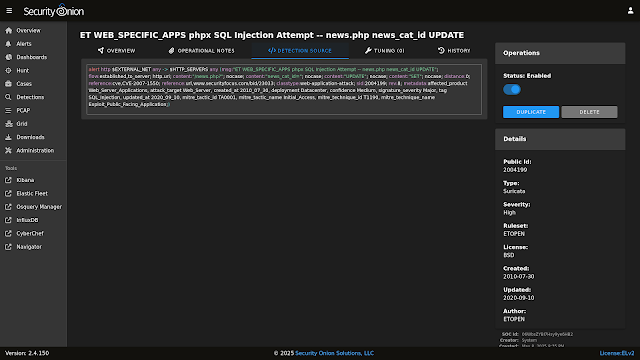Click inside the Suricata rule source box
The height and width of the screenshot is (360, 640).
(284, 89)
